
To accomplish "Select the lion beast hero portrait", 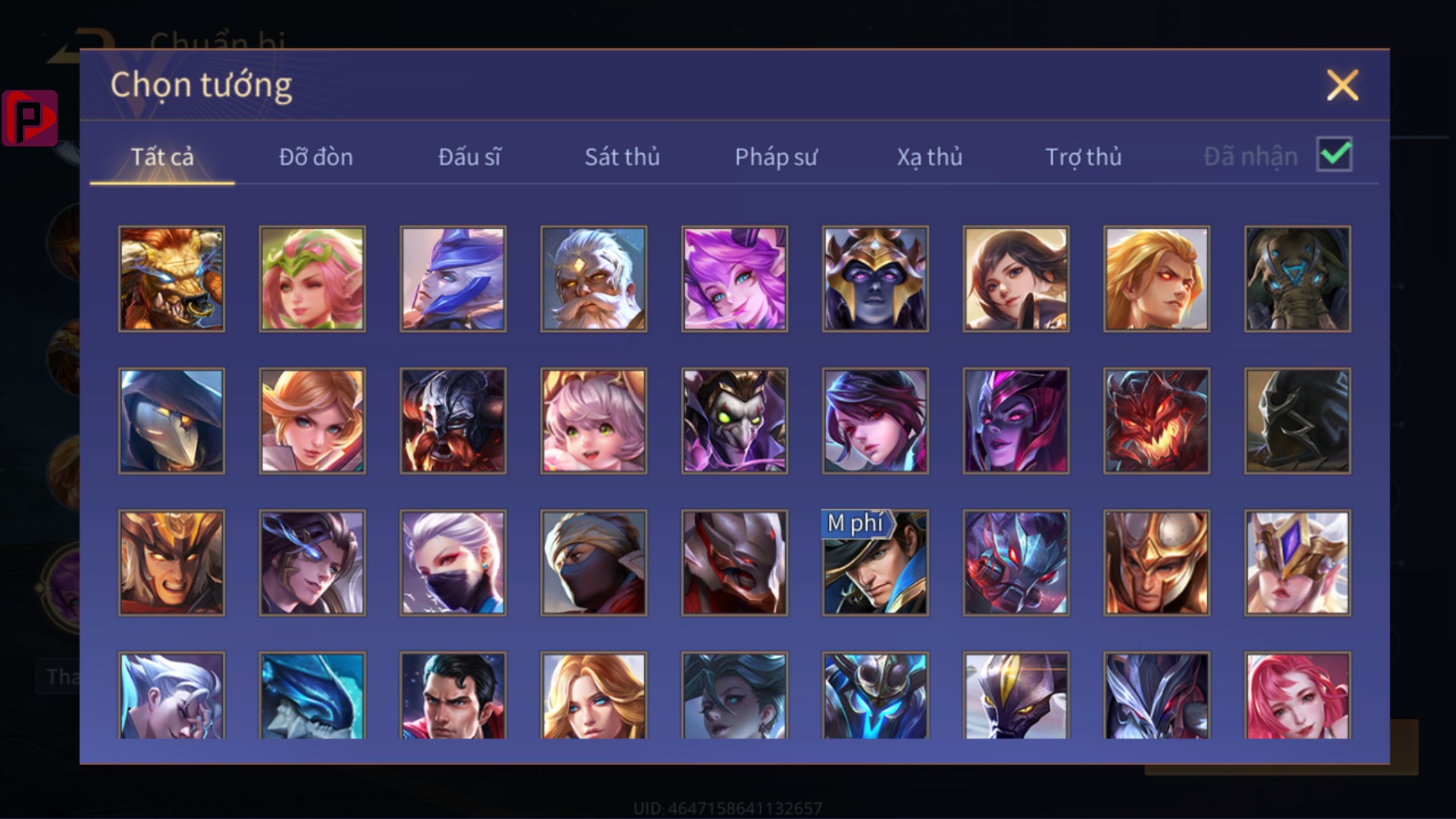I will pos(171,279).
